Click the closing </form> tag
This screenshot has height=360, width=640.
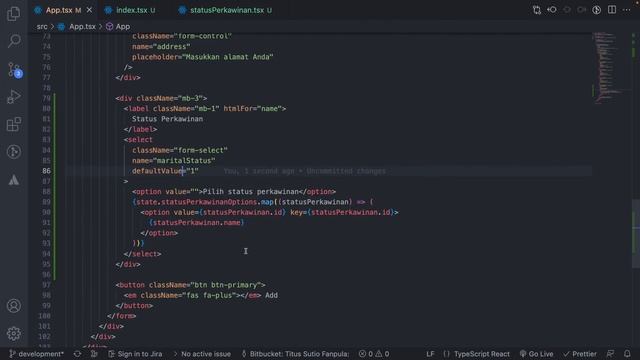tap(121, 316)
